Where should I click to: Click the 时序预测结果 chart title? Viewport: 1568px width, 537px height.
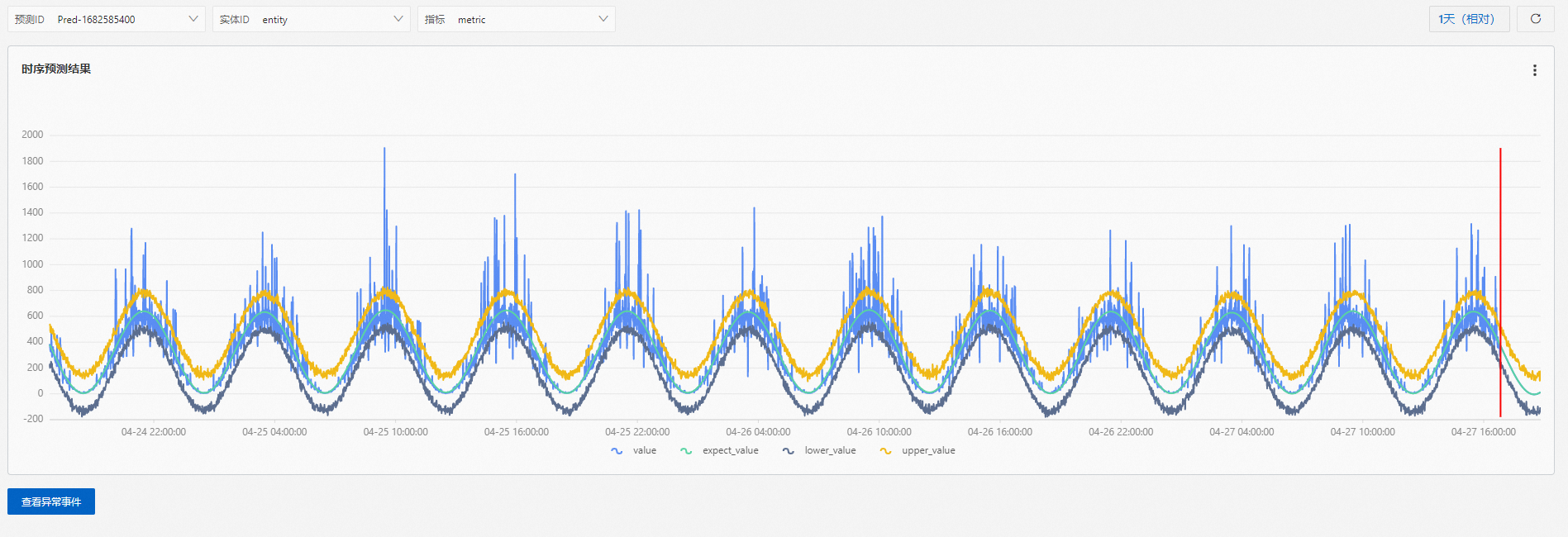coord(56,69)
